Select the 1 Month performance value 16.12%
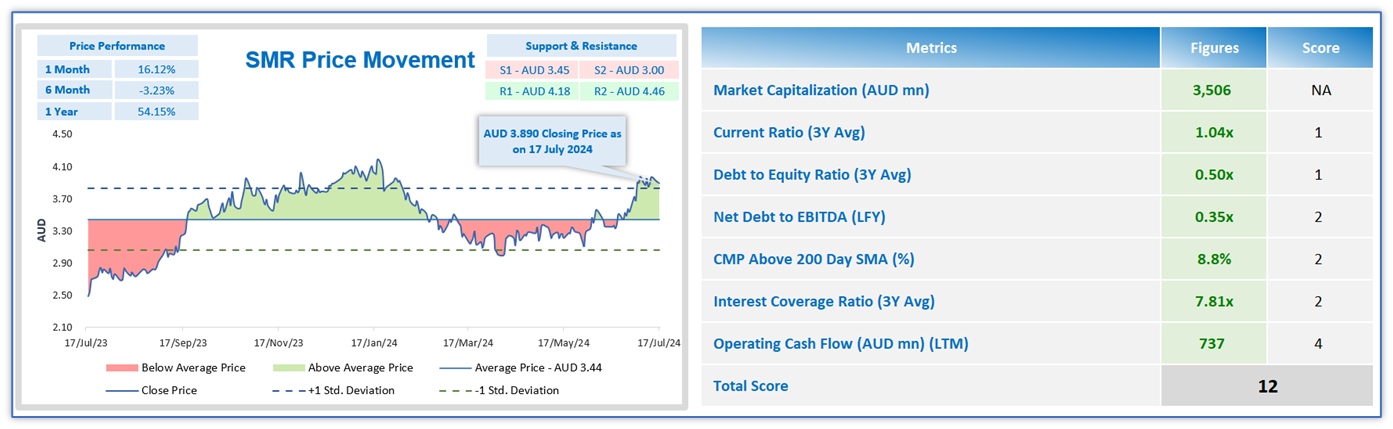The height and width of the screenshot is (429, 1393). (155, 69)
